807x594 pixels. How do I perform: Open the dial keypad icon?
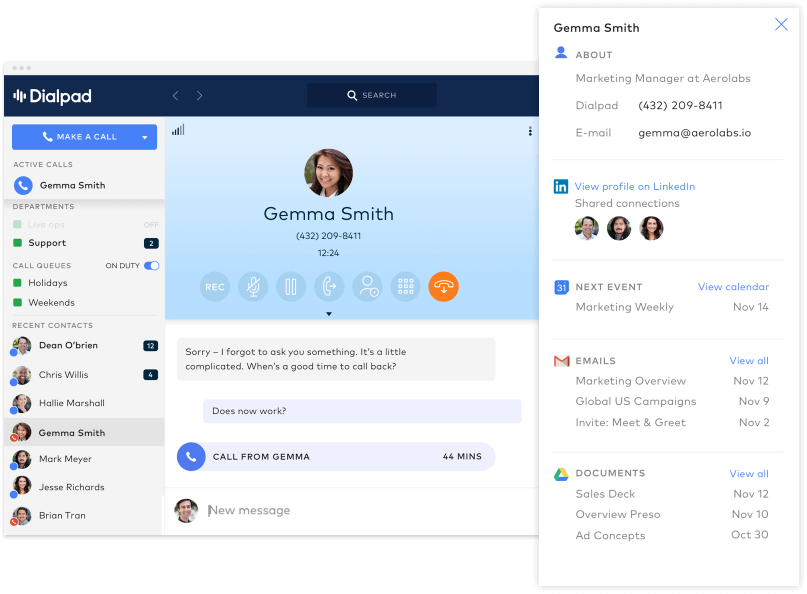coord(406,287)
